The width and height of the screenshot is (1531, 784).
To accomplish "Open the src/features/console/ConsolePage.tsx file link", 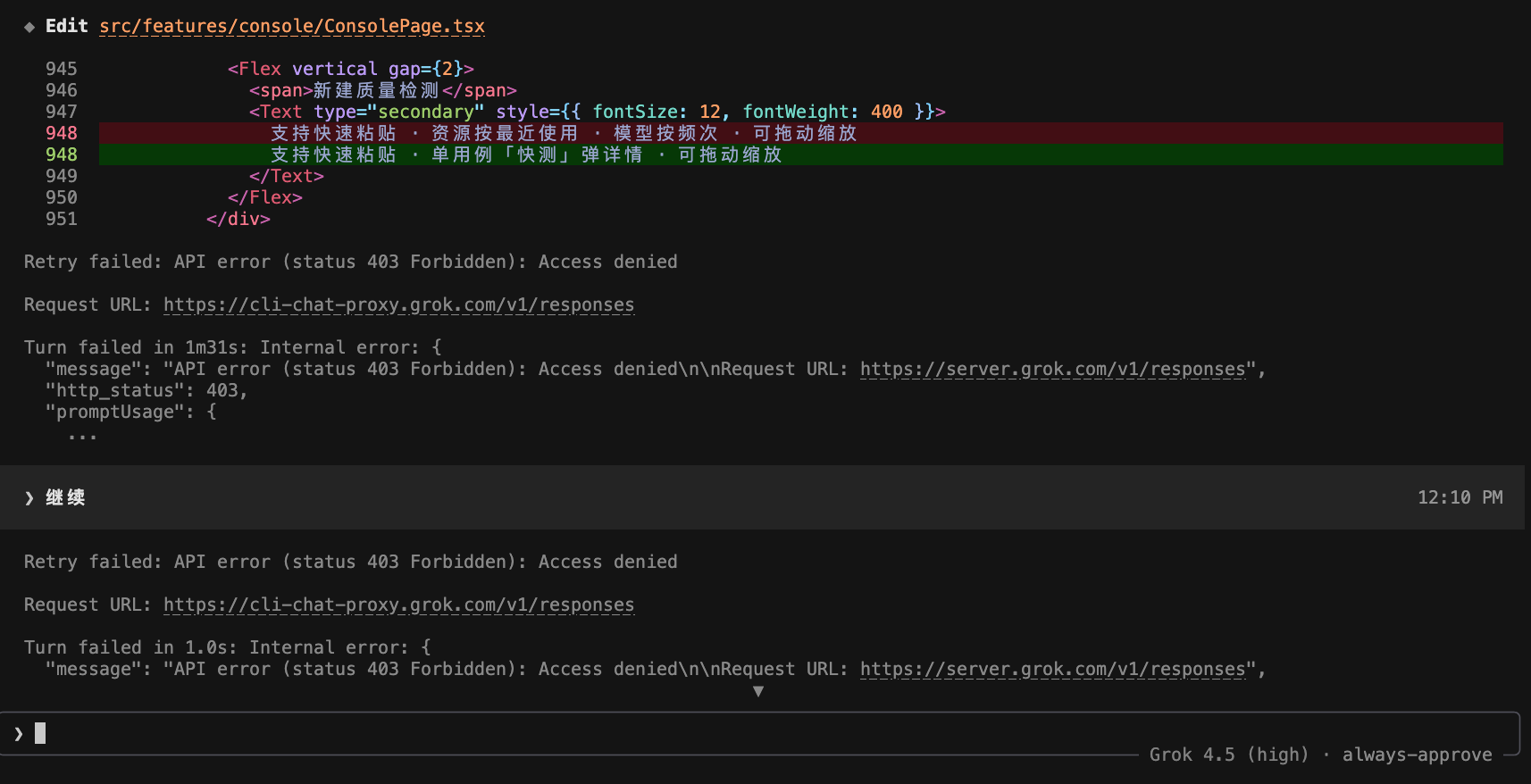I will click(x=292, y=26).
